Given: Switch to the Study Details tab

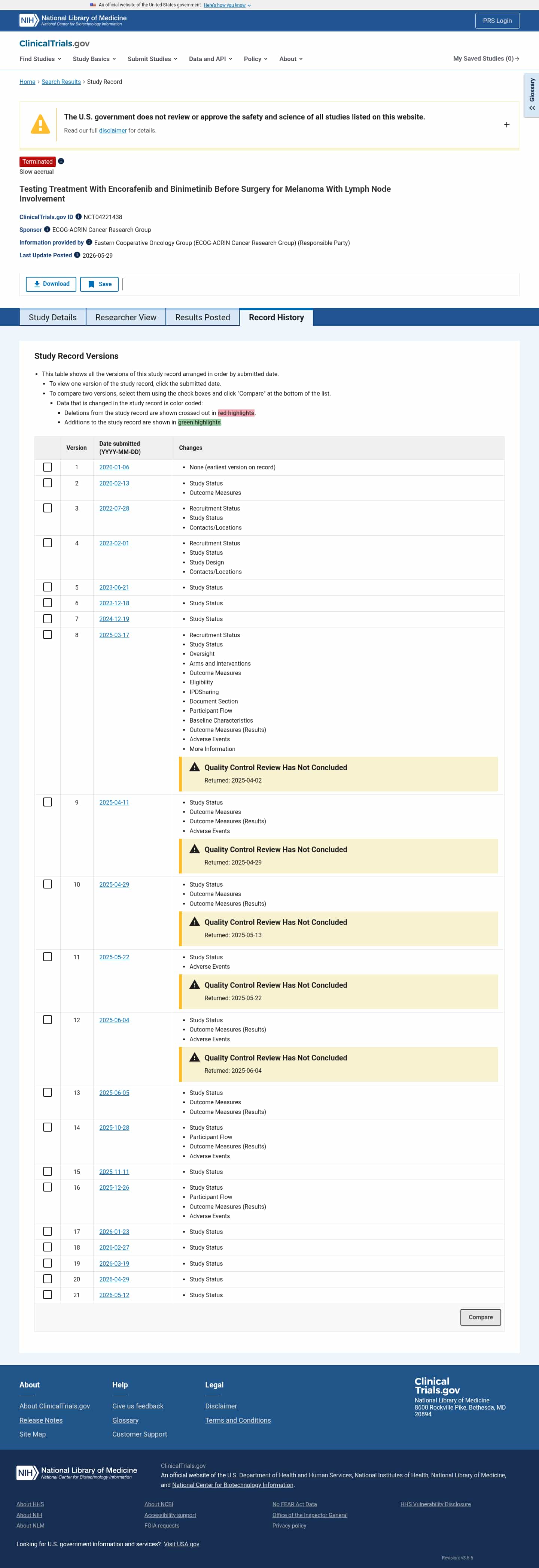Looking at the screenshot, I should point(53,317).
